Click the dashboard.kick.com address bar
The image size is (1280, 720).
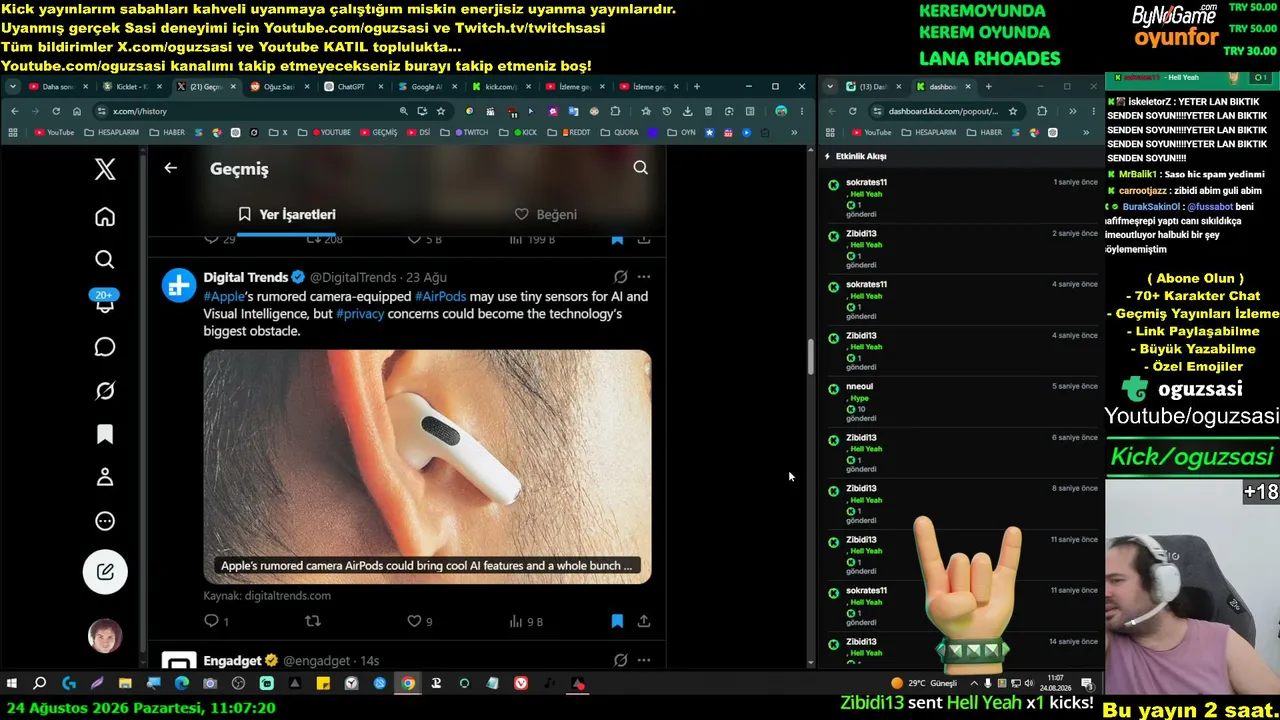[945, 111]
